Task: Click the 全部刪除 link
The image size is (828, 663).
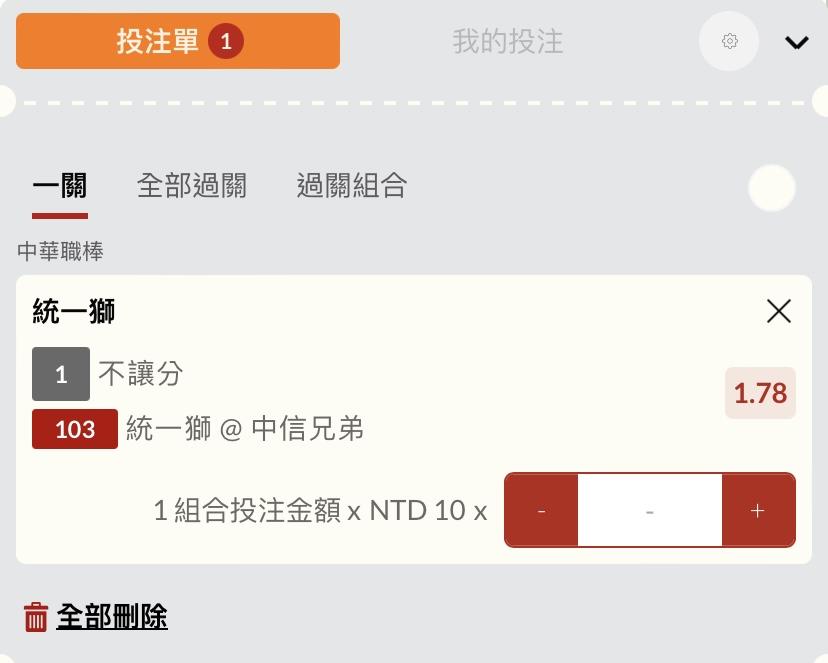Action: point(112,616)
